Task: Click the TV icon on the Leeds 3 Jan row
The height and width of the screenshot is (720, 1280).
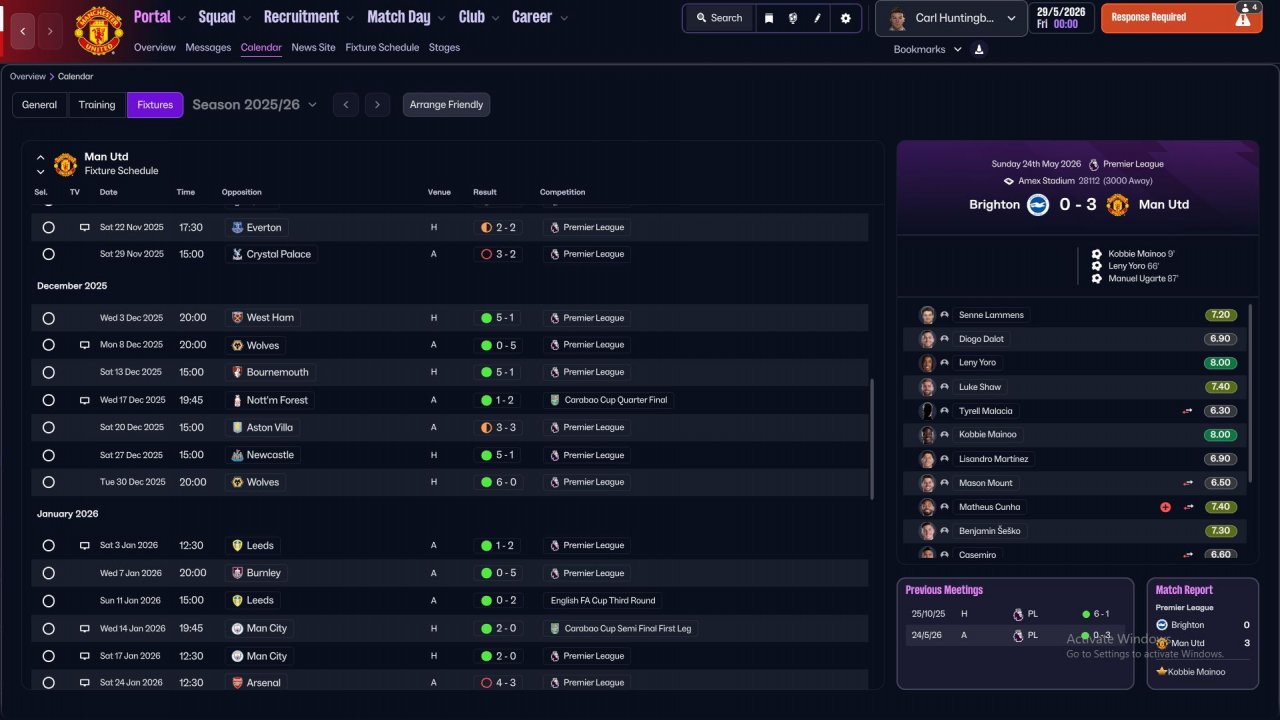Action: [x=85, y=545]
